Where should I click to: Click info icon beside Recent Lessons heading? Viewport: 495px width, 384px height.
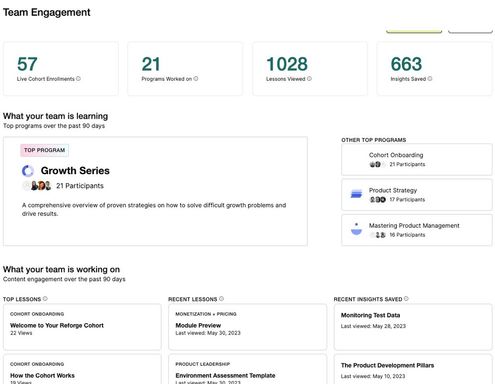pos(222,299)
